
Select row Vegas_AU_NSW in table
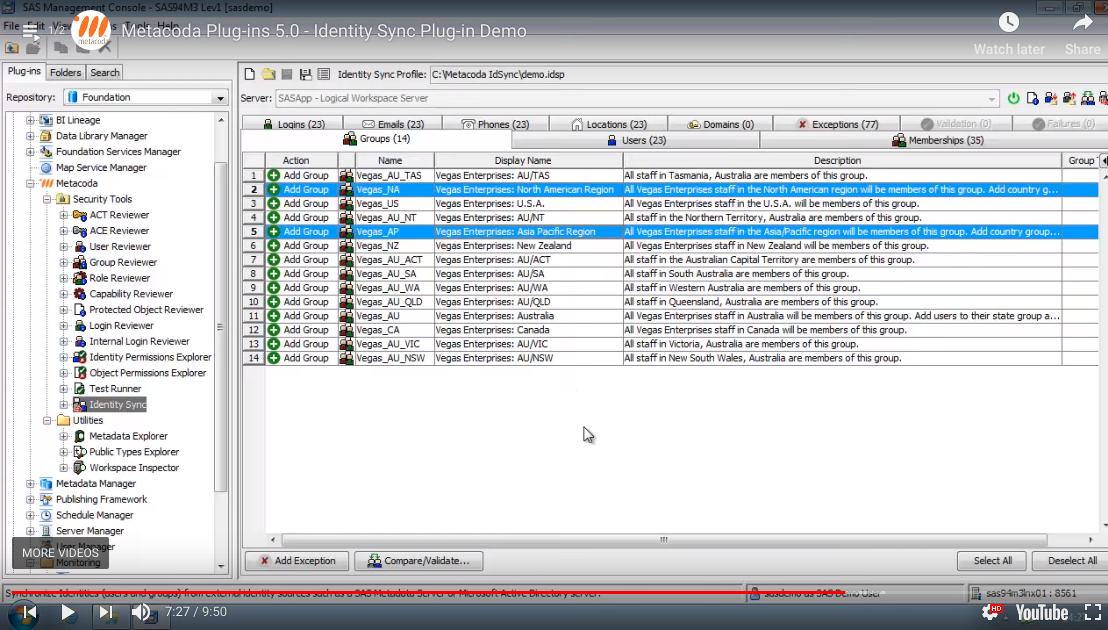[671, 358]
